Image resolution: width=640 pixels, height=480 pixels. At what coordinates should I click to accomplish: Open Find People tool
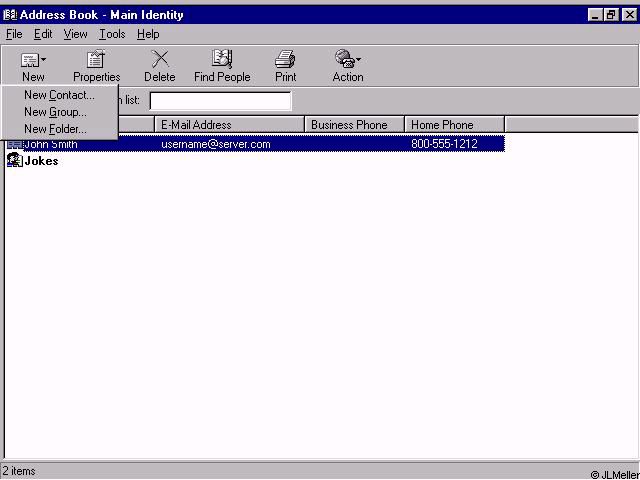point(222,61)
